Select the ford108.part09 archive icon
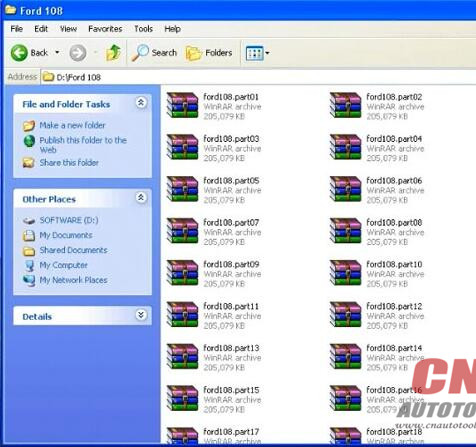 [x=182, y=273]
